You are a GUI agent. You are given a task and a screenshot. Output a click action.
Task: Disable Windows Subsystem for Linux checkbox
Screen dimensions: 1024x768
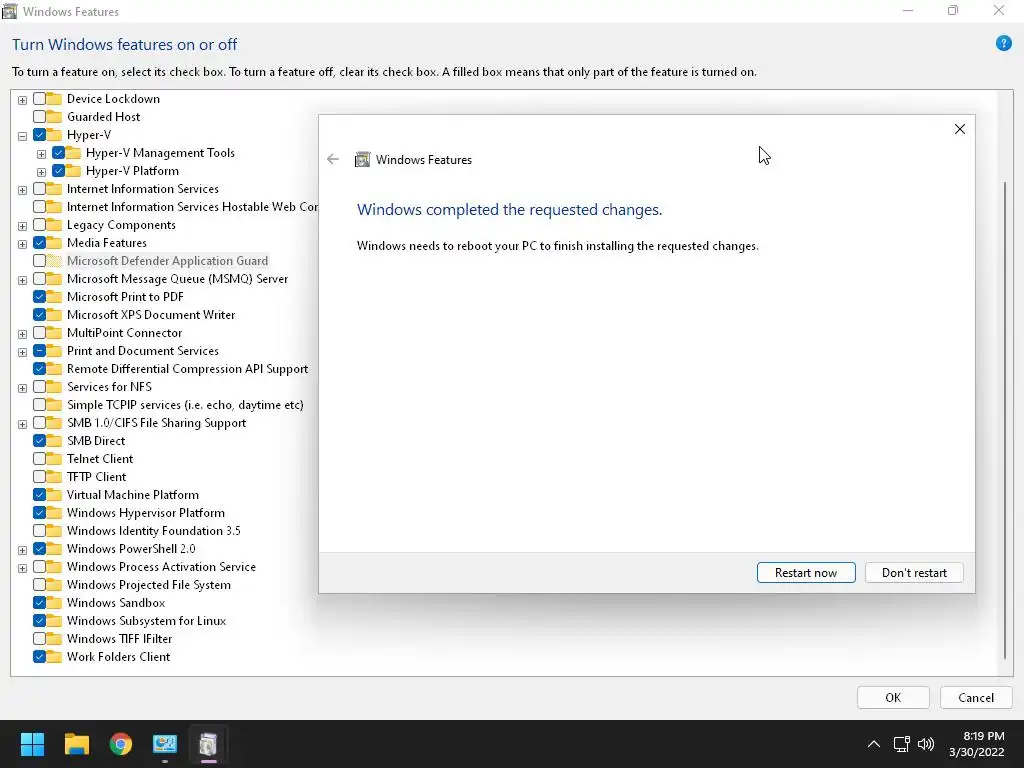[39, 620]
